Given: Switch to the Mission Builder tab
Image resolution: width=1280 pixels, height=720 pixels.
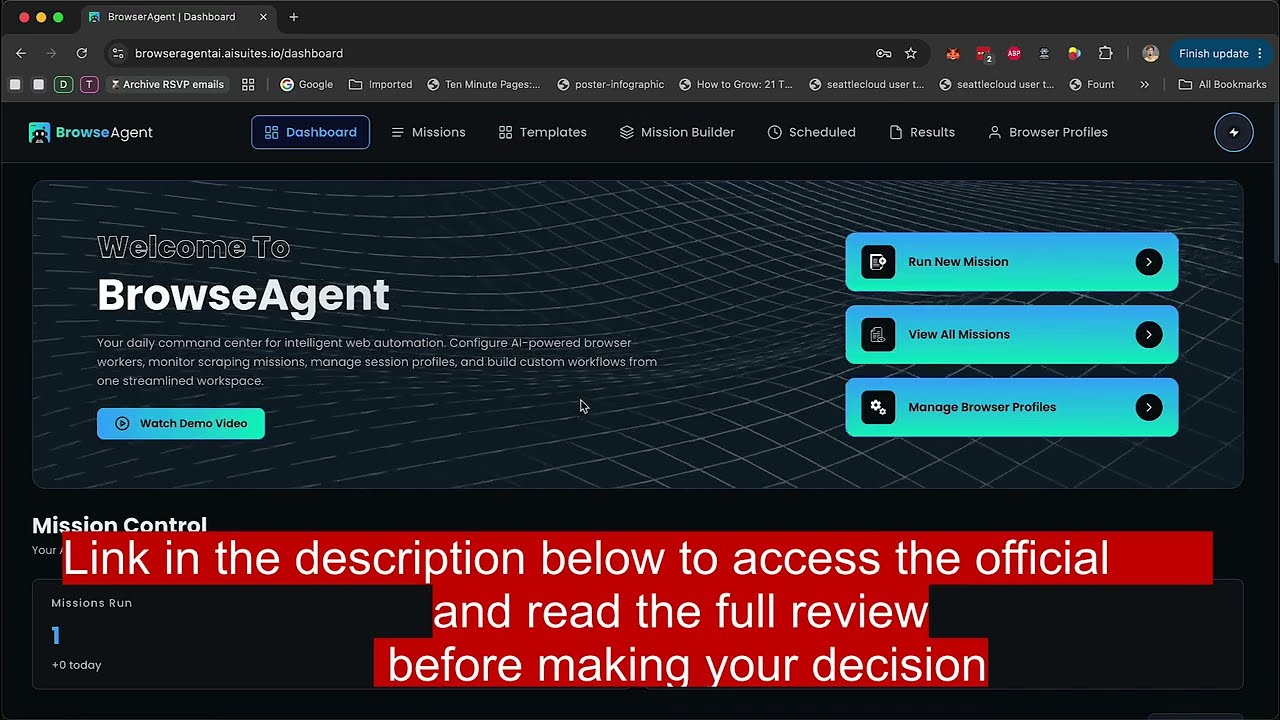Looking at the screenshot, I should [677, 132].
